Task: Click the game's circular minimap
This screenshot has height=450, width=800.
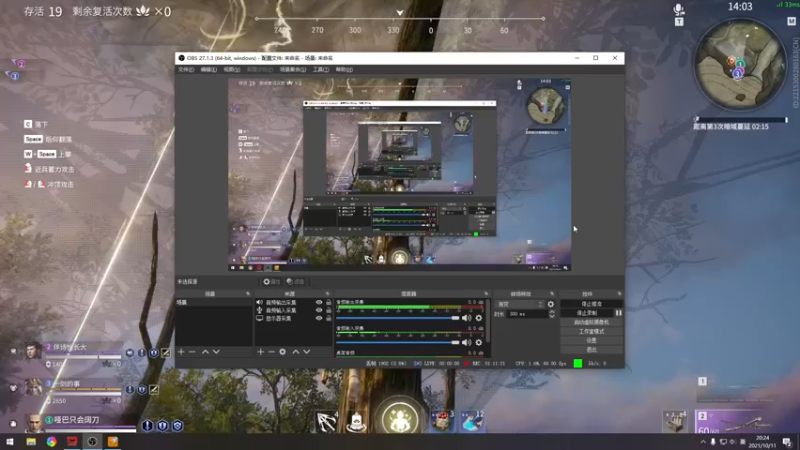Action: click(740, 64)
